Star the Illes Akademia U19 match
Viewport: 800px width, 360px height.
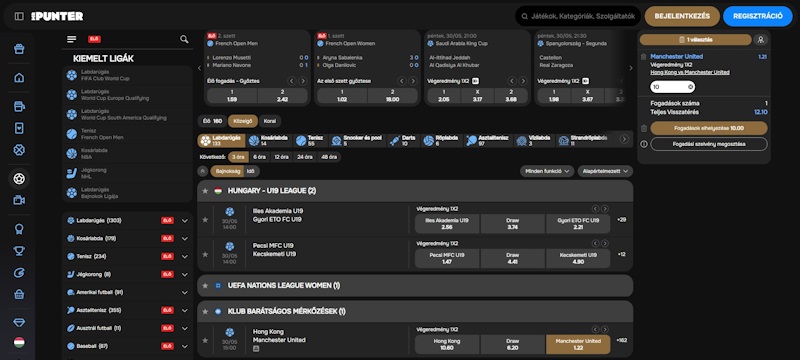coord(205,220)
